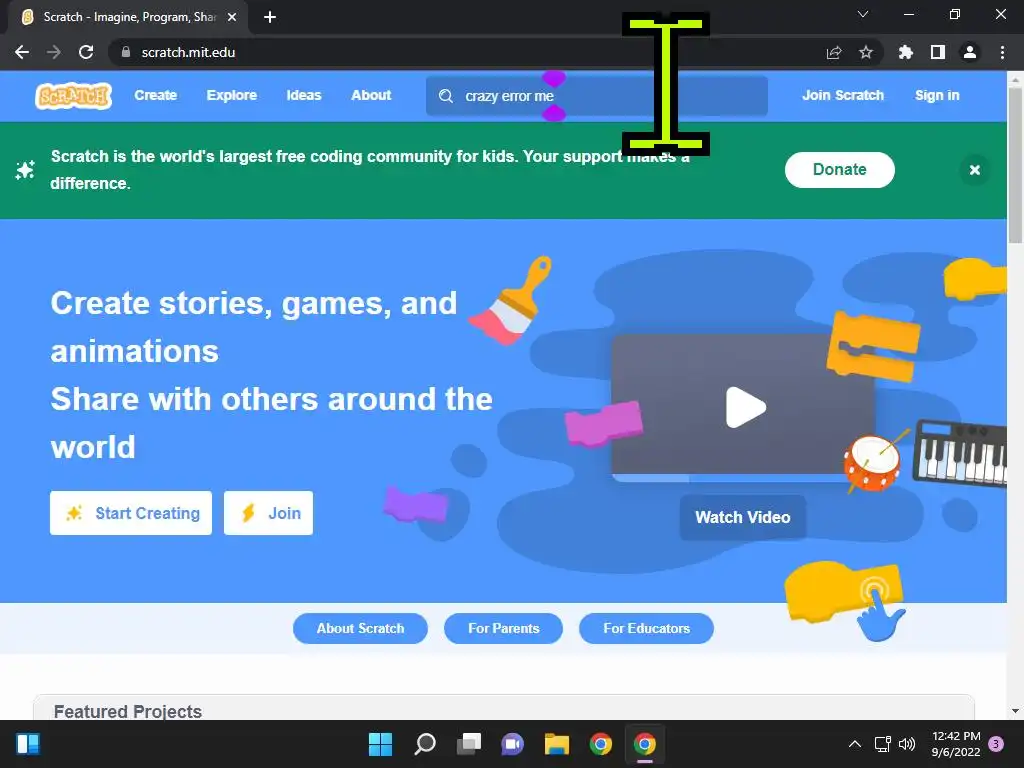The image size is (1024, 768).
Task: Open Task View on the taskbar
Action: tap(469, 744)
